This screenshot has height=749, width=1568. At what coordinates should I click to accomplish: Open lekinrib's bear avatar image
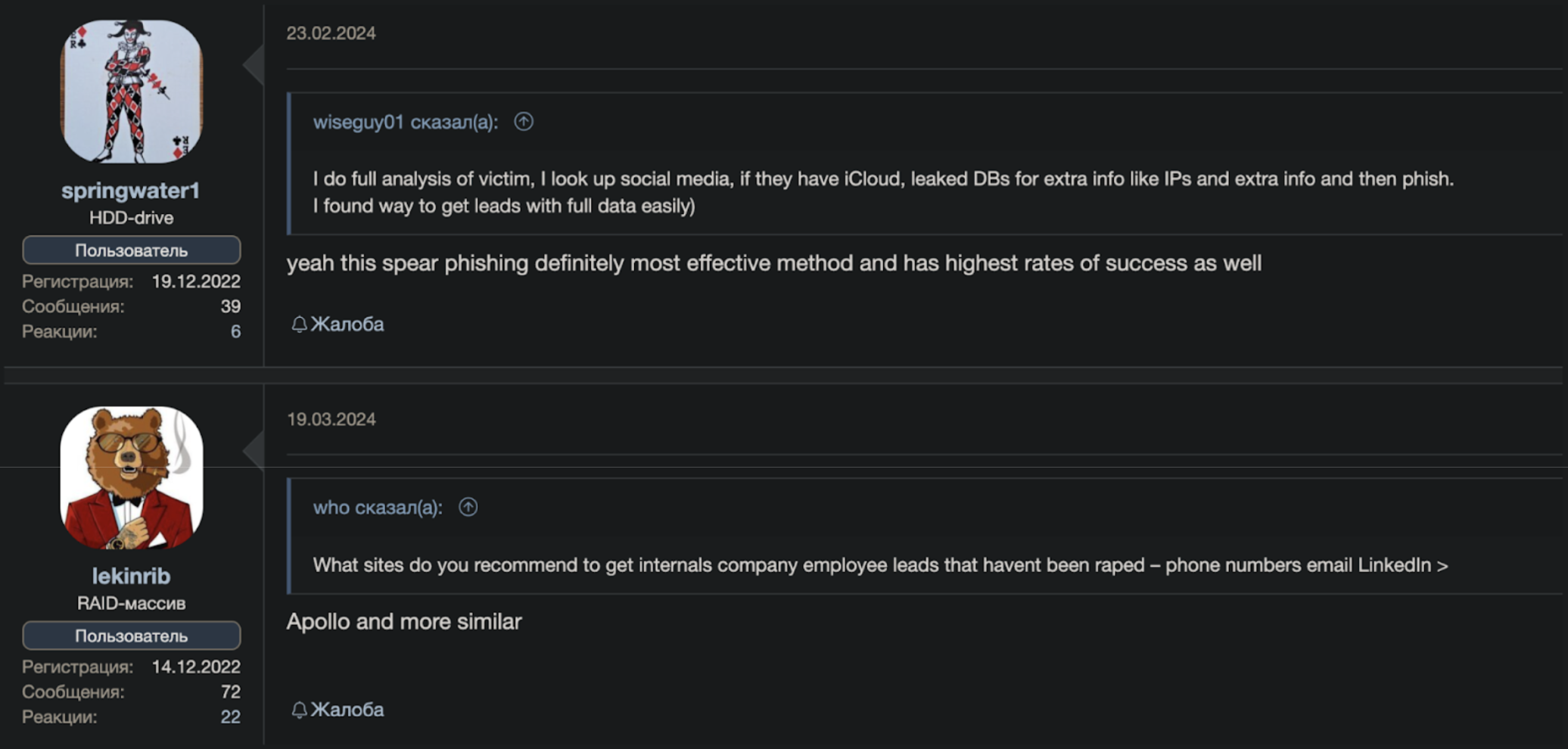tap(132, 477)
